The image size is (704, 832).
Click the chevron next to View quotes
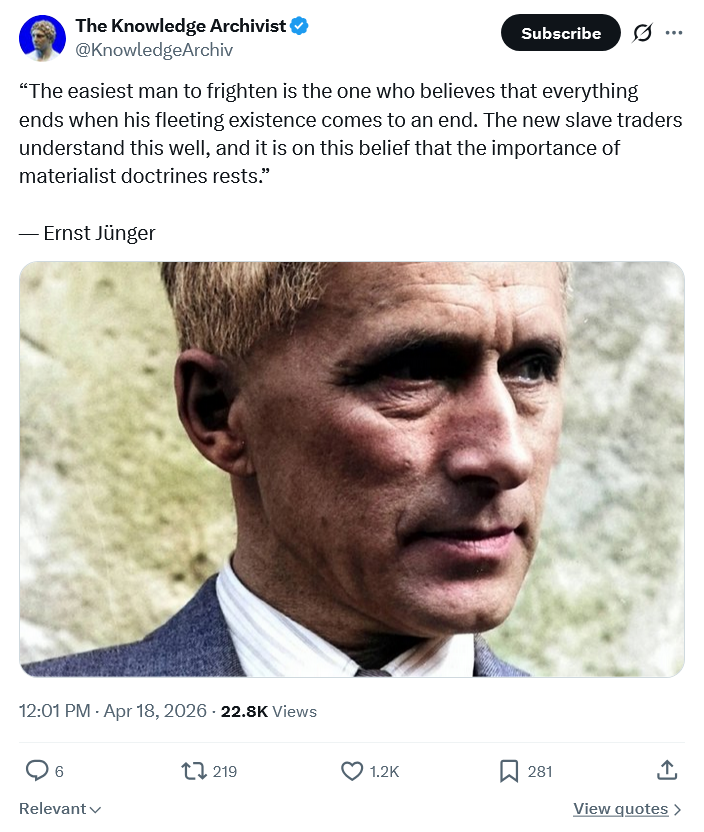pos(678,809)
